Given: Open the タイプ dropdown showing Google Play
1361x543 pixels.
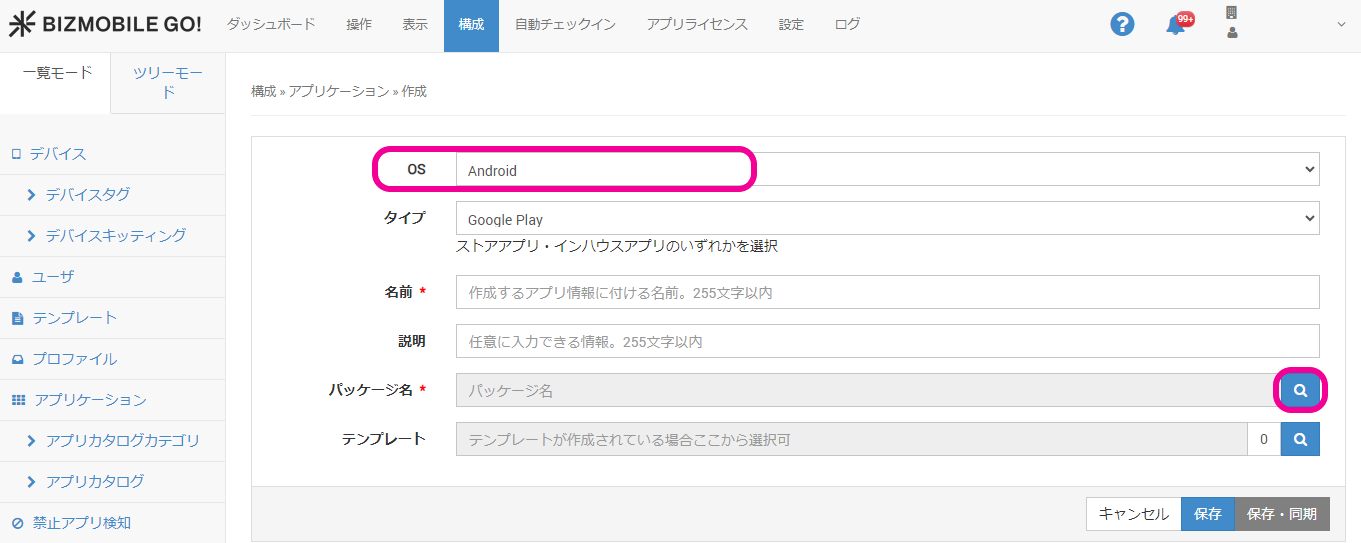Looking at the screenshot, I should click(886, 219).
